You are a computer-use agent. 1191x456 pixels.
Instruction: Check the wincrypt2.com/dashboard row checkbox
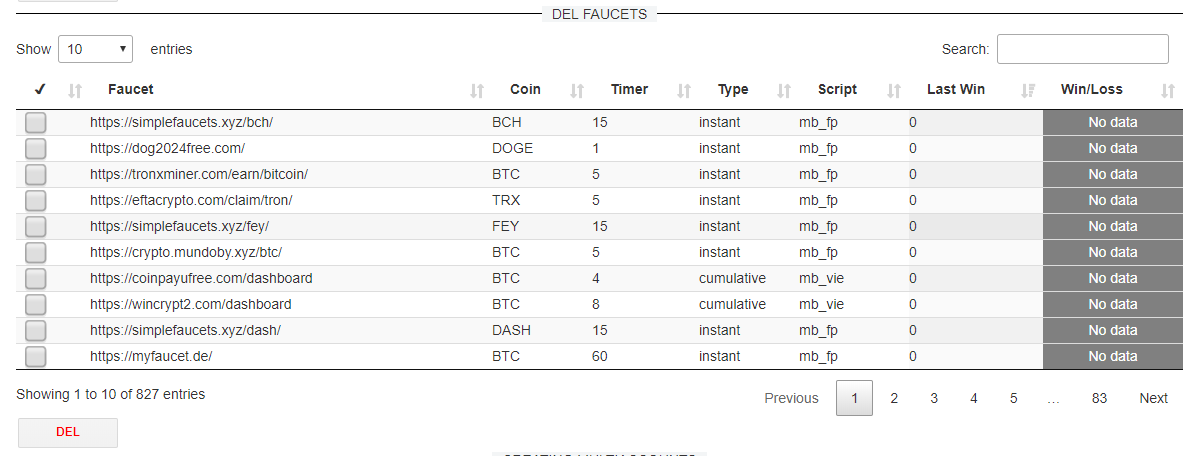point(36,305)
